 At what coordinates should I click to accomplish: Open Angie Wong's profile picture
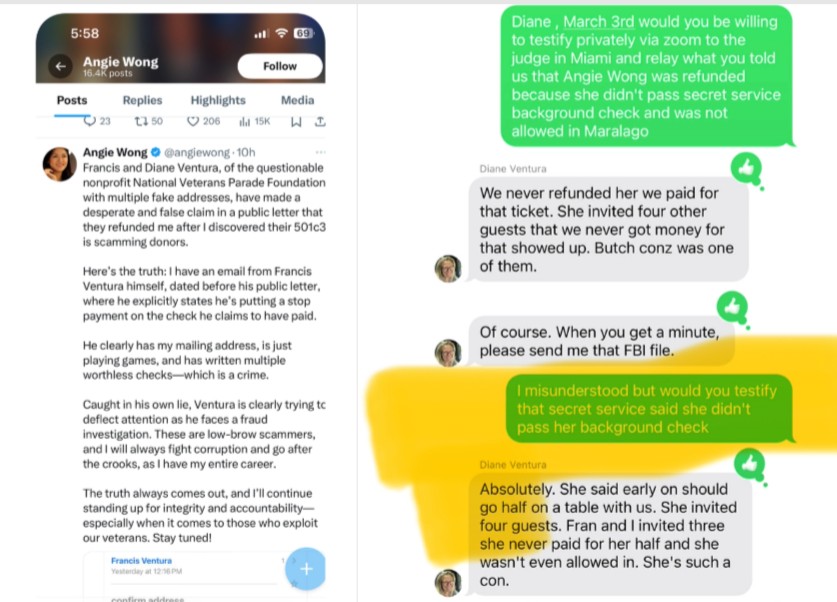[60, 164]
